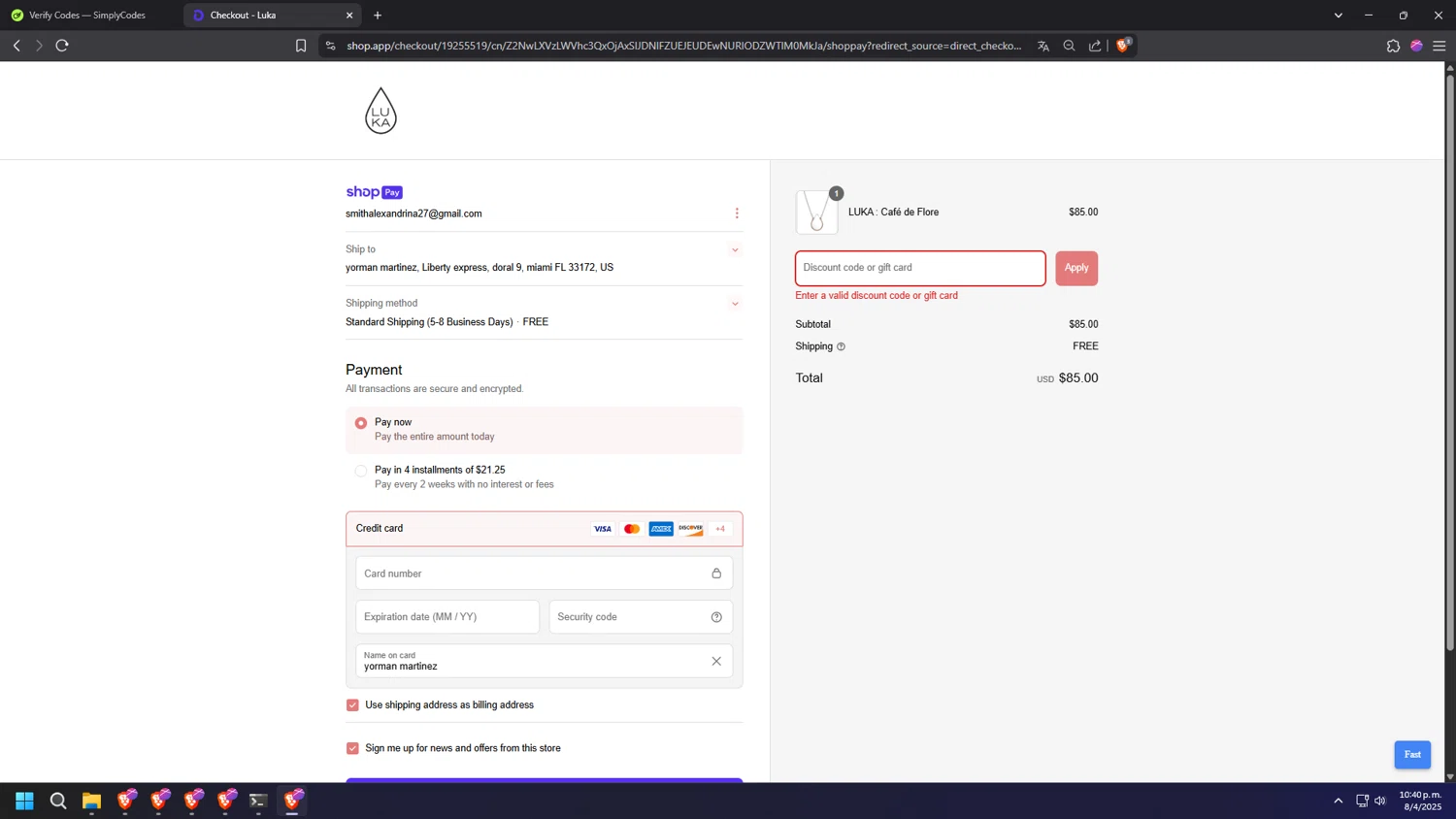Click the browser back arrow
The width and height of the screenshot is (1456, 819).
click(x=17, y=46)
